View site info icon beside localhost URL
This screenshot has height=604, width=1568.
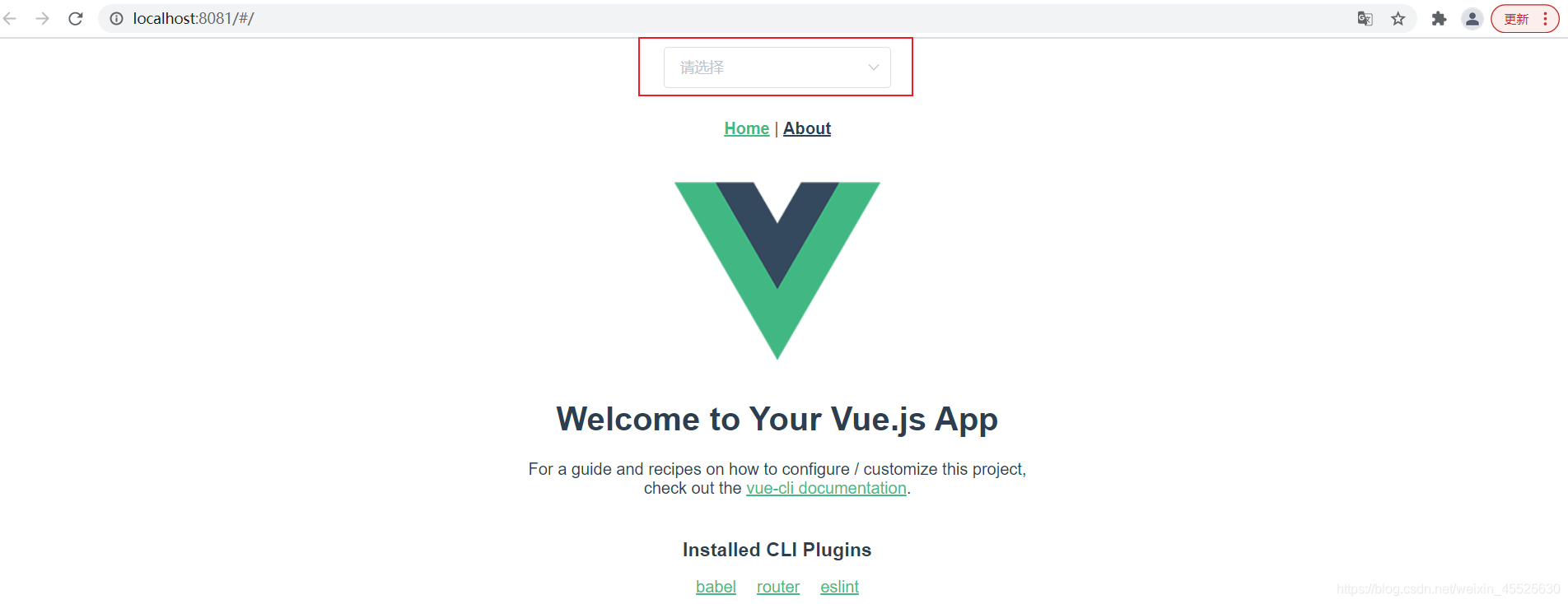[117, 18]
